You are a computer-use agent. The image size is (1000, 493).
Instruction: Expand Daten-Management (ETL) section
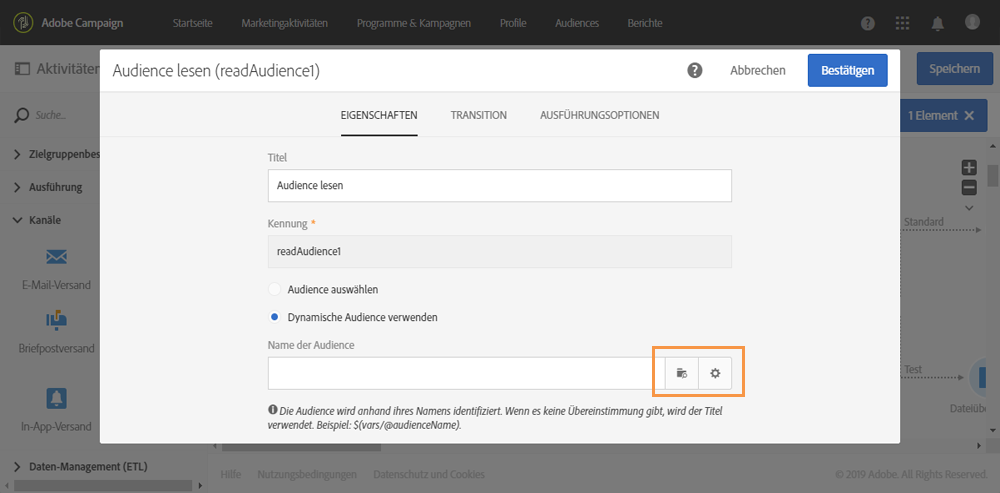[x=19, y=467]
